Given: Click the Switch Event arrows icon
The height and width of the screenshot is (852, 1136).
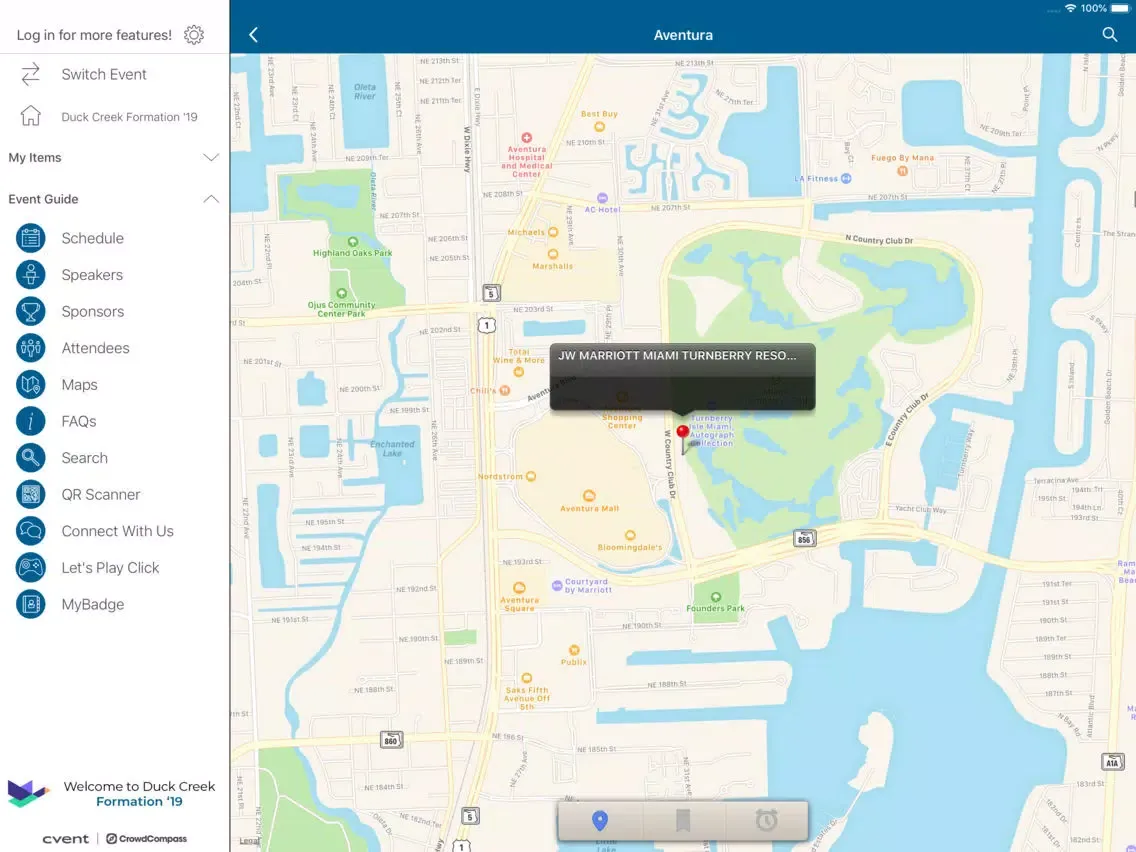Looking at the screenshot, I should 30,74.
